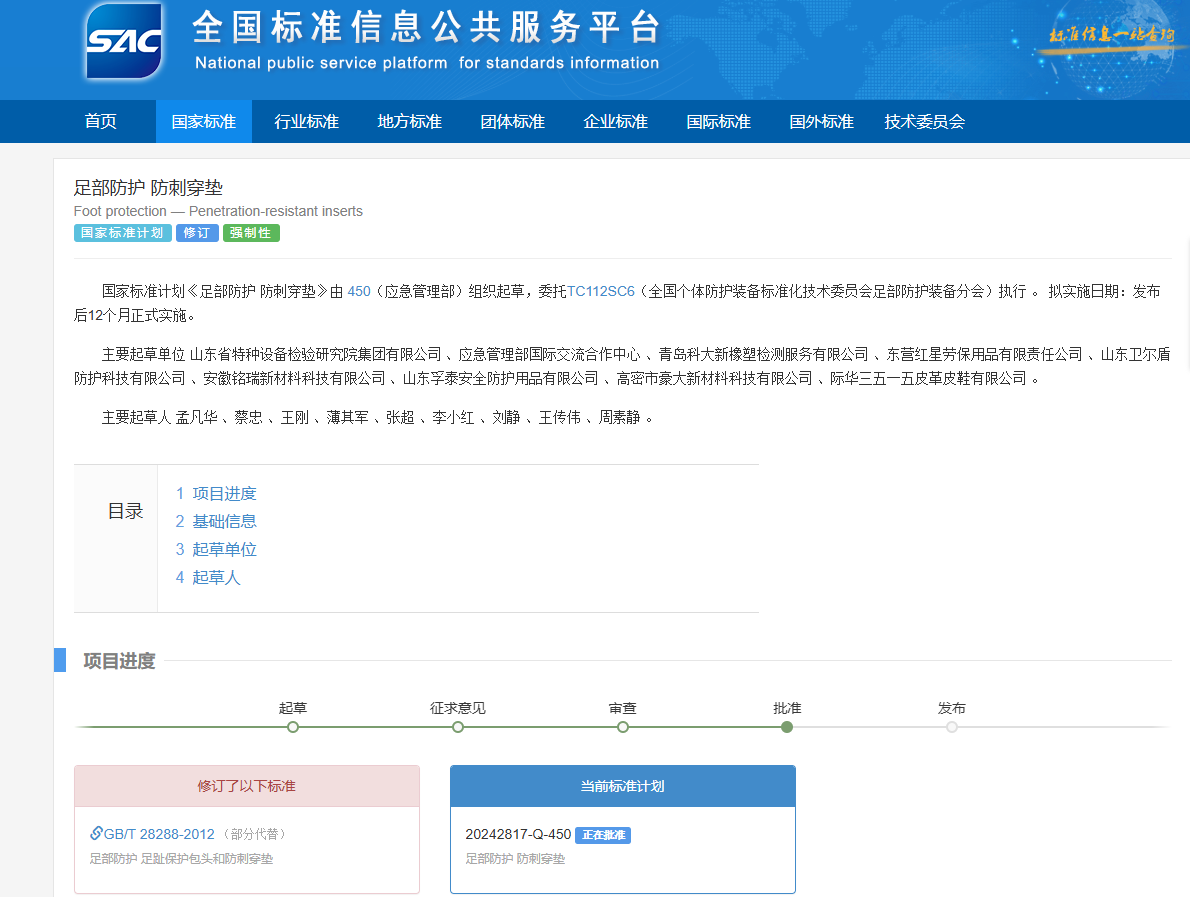Click the（部分代替）label

pyautogui.click(x=255, y=834)
